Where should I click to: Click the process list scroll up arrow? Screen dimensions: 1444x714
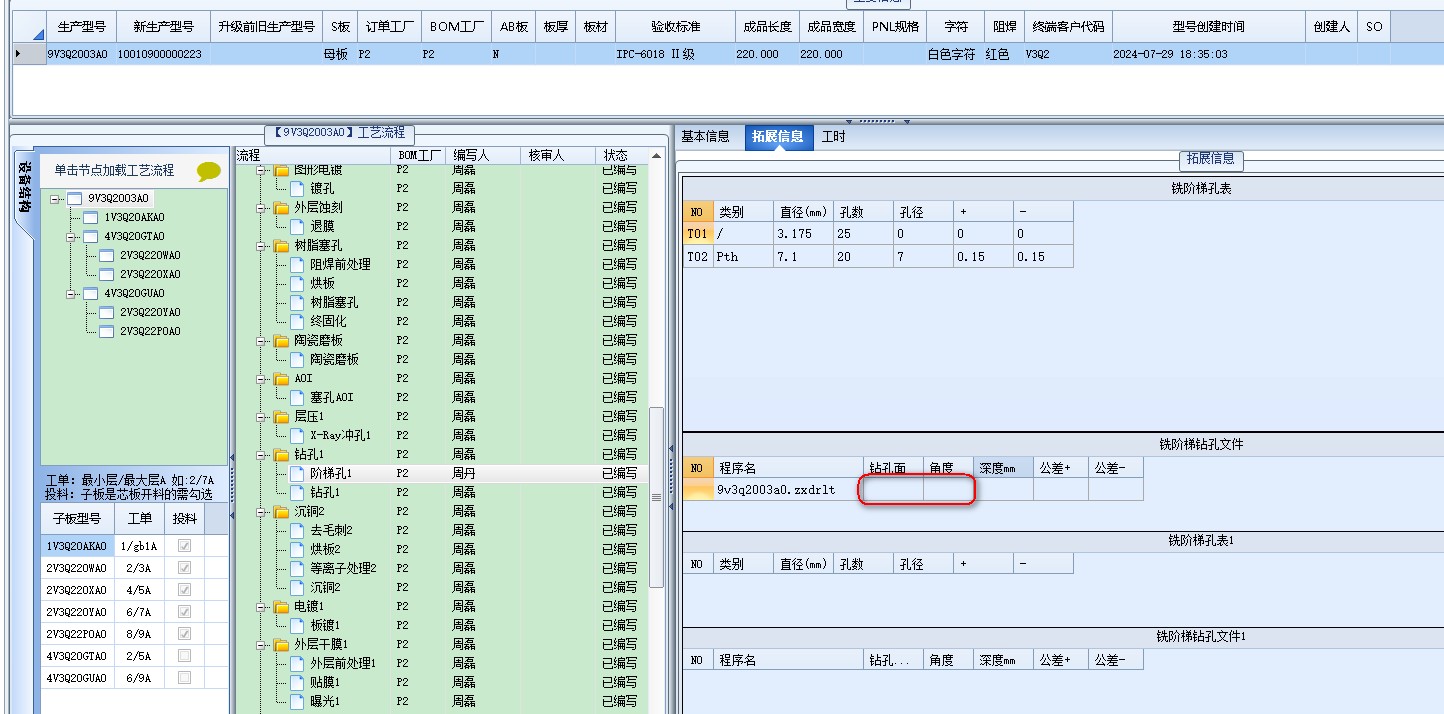pos(656,156)
